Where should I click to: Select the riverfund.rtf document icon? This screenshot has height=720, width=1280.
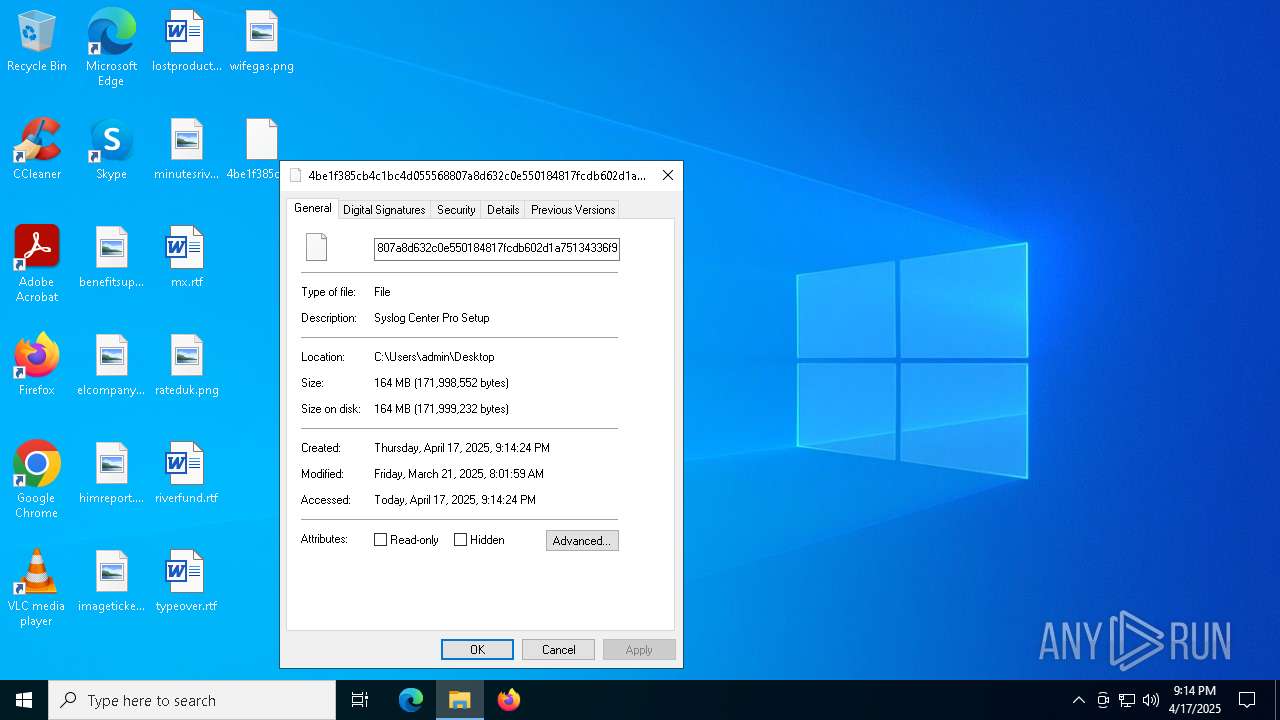coord(186,474)
